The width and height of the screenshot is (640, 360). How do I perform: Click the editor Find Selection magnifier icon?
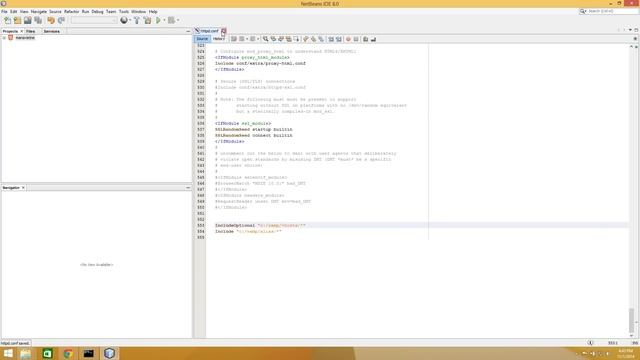pyautogui.click(x=265, y=39)
